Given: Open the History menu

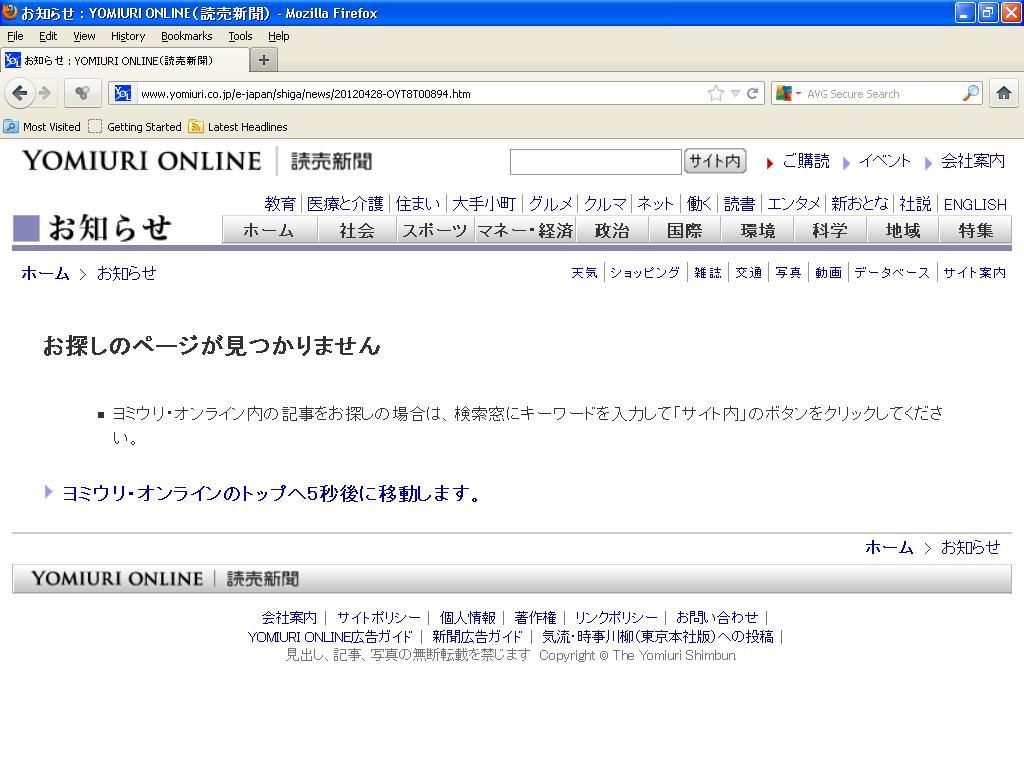Looking at the screenshot, I should click(128, 36).
